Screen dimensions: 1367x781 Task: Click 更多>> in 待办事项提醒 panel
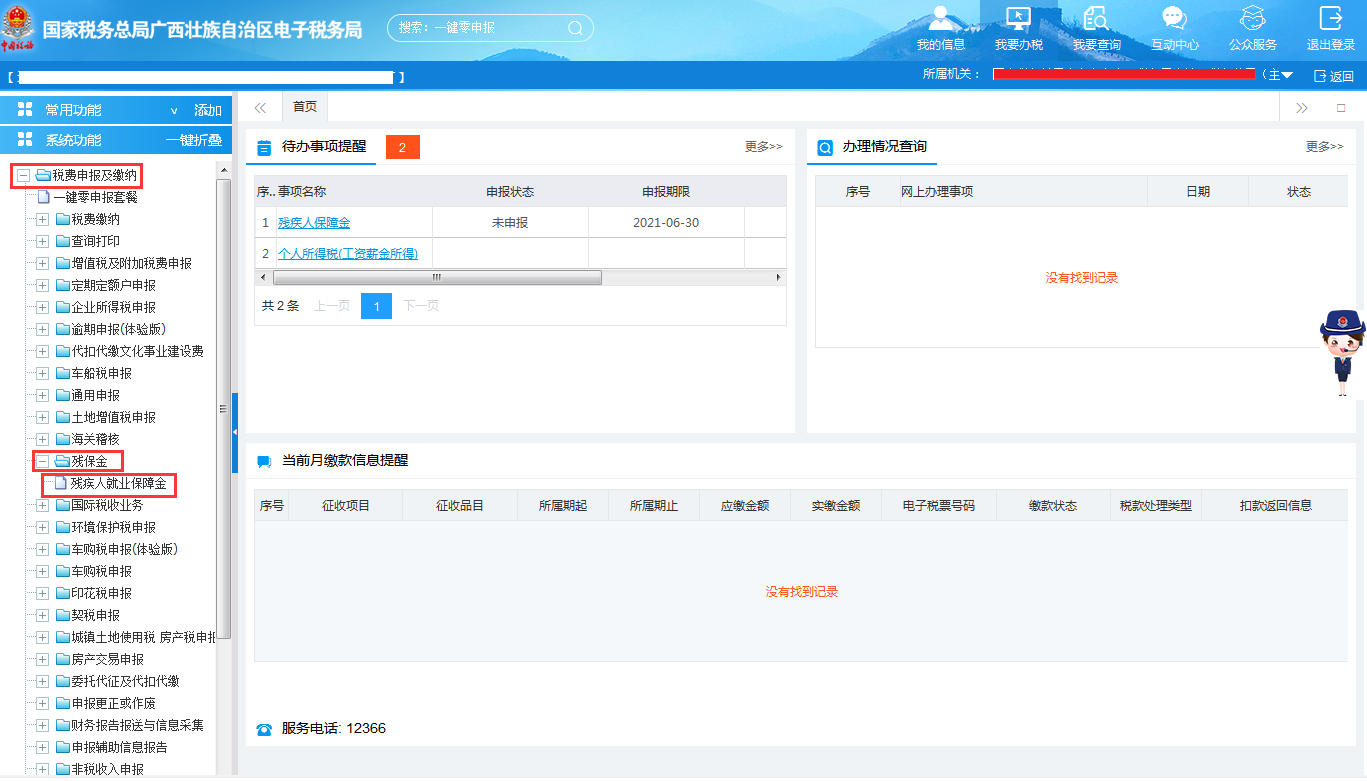coord(763,147)
